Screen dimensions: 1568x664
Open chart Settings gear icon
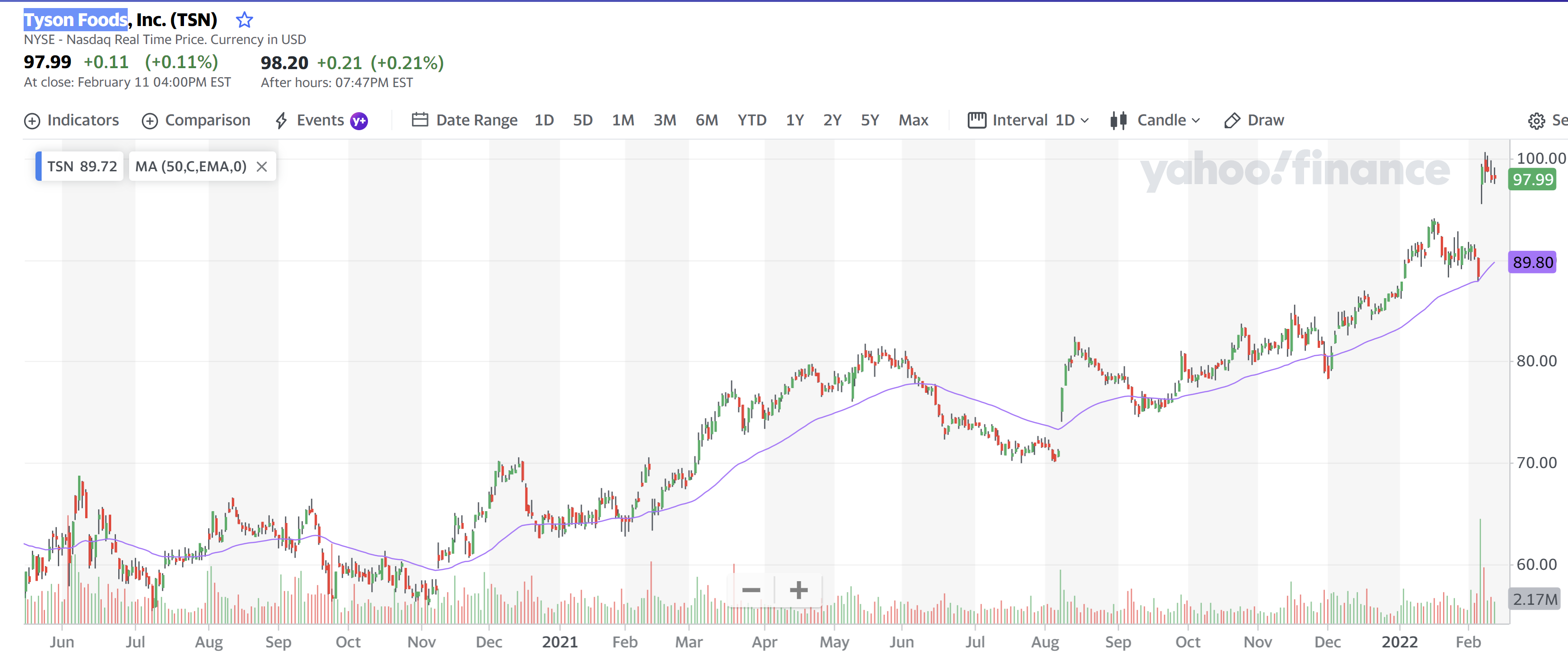(1536, 121)
